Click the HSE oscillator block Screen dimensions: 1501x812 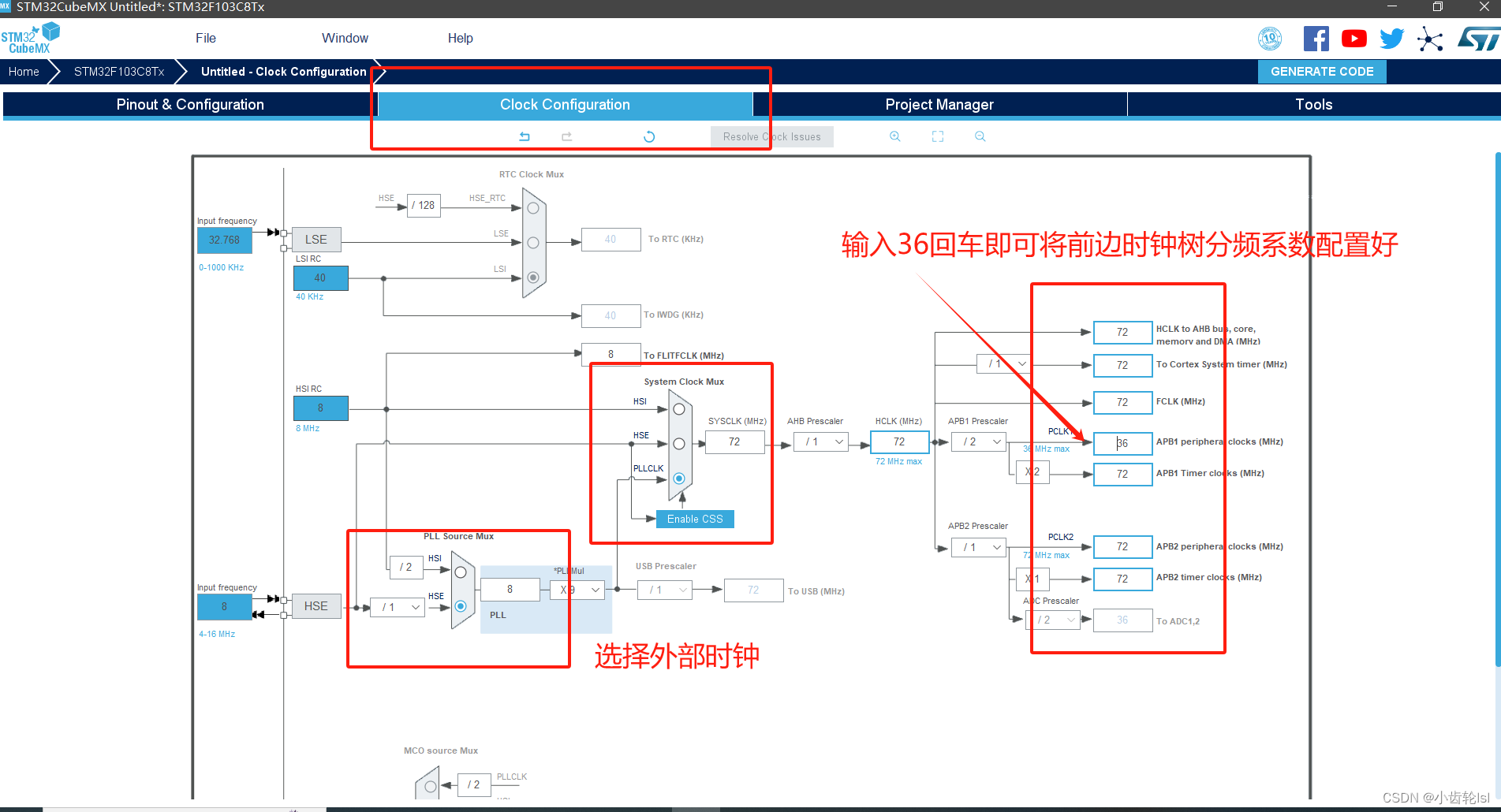click(x=316, y=606)
